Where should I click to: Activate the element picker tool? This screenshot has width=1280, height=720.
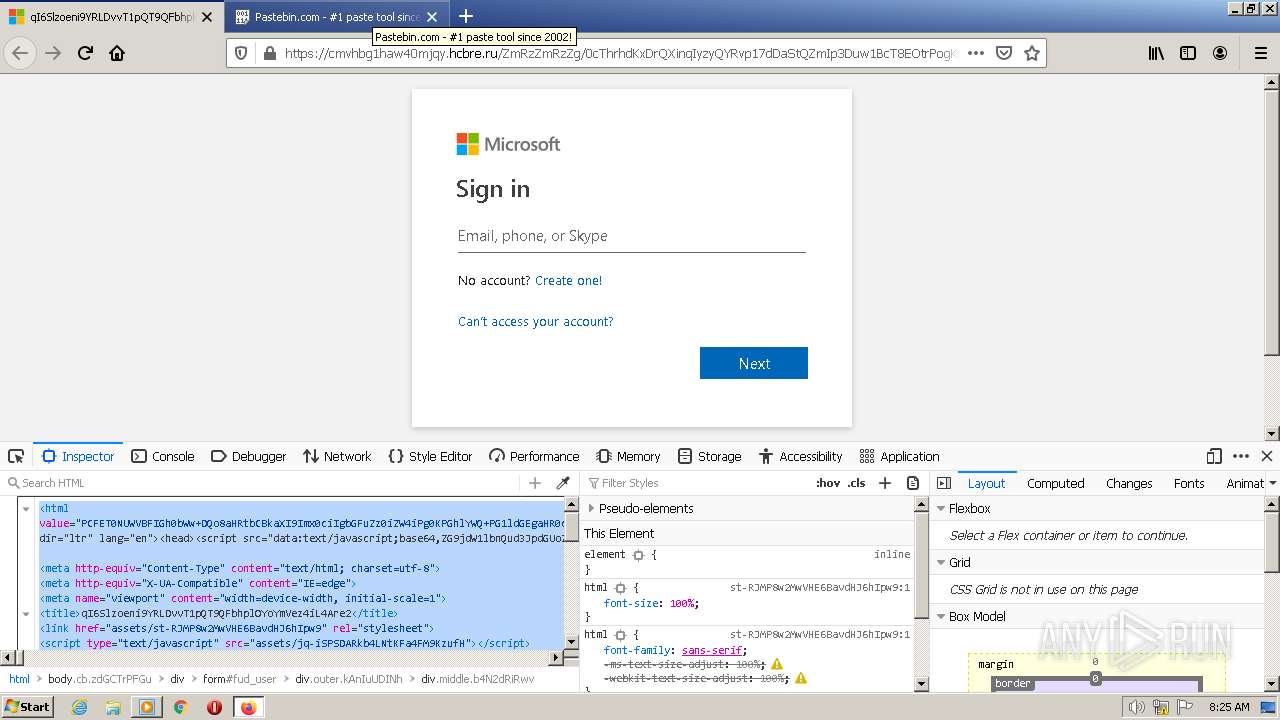[x=16, y=456]
